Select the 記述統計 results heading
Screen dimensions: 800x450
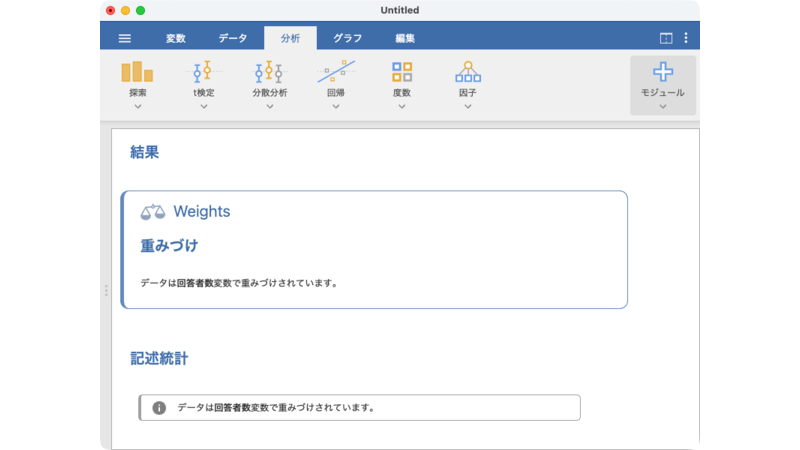click(x=159, y=357)
